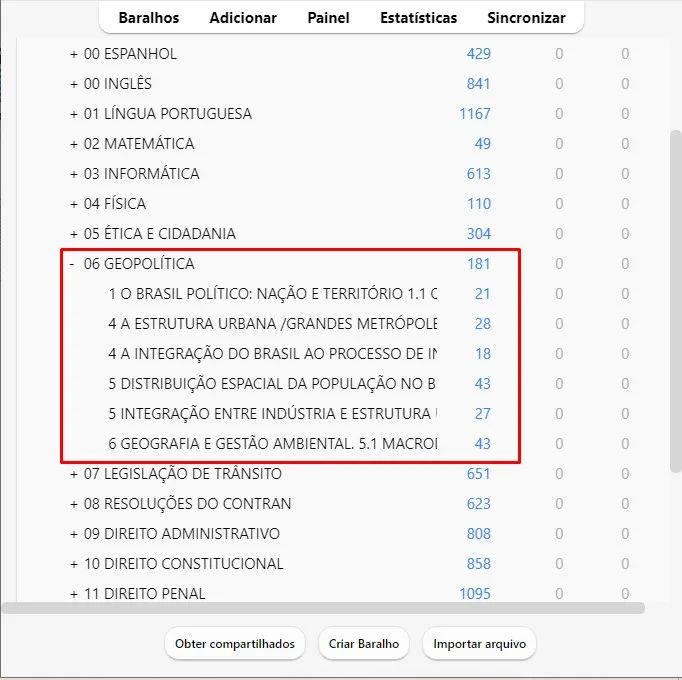Click the vertical scrollbar thumb
The image size is (682, 680).
pos(675,301)
